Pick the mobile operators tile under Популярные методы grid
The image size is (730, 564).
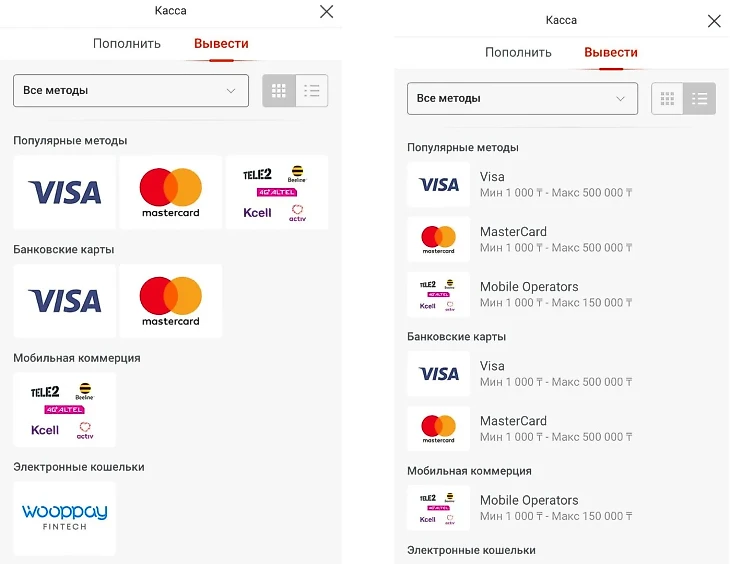tap(277, 192)
